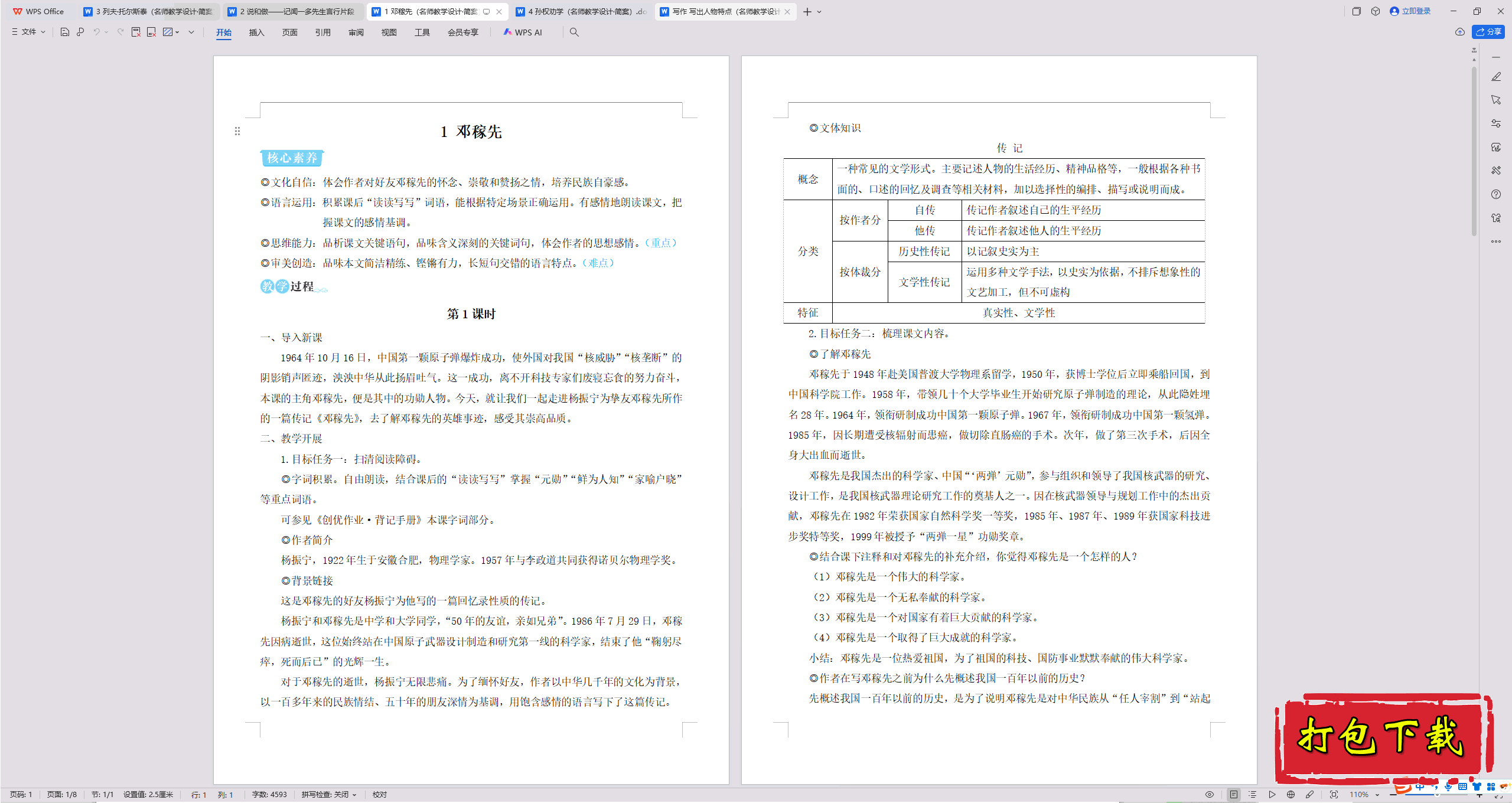Viewport: 1512px width, 803px height.
Task: Select the 会员专享 ribbon tab
Action: click(x=462, y=32)
